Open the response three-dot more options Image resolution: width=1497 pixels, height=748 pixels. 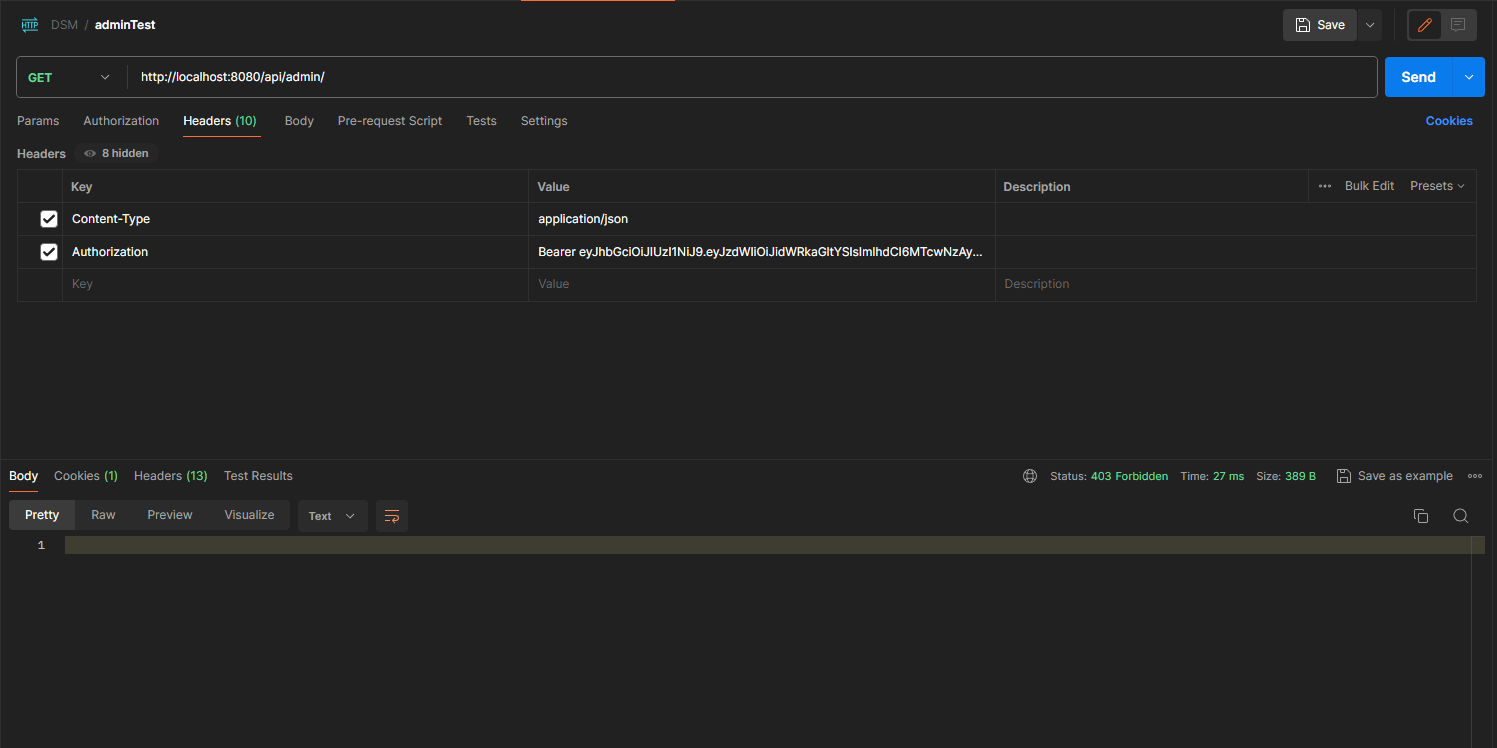point(1475,476)
